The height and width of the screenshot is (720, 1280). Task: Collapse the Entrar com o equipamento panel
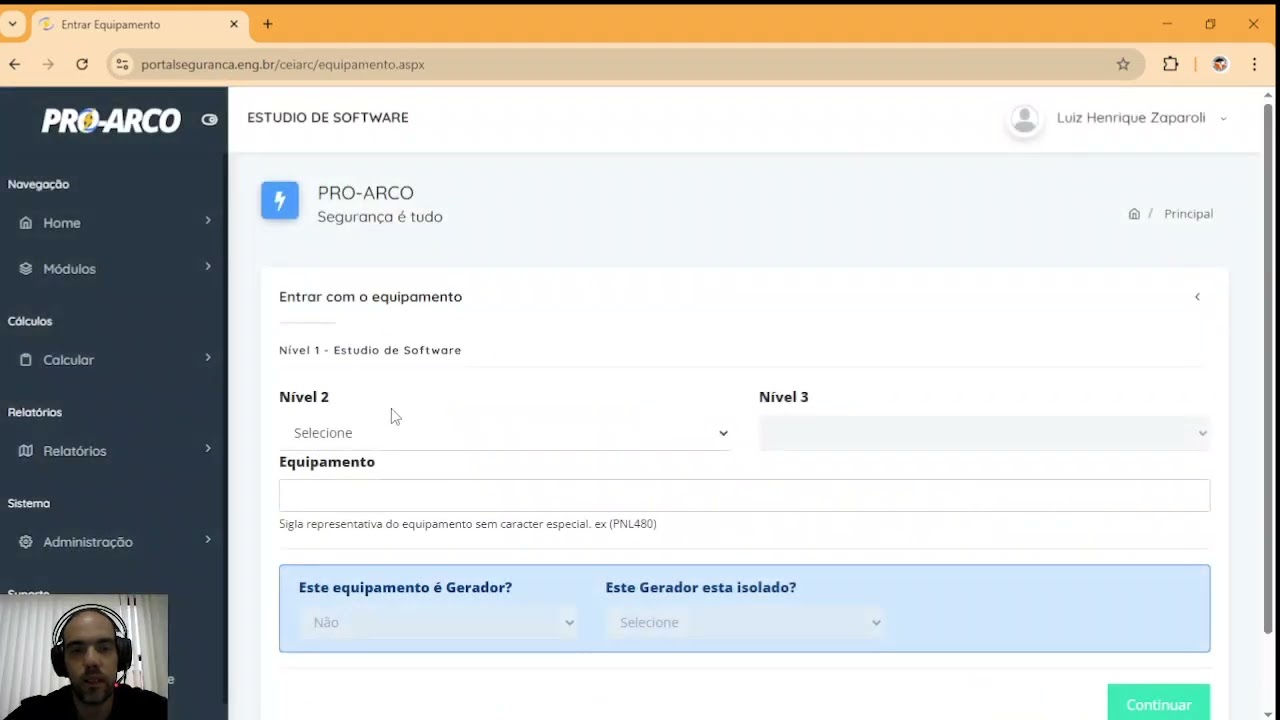(x=1197, y=297)
